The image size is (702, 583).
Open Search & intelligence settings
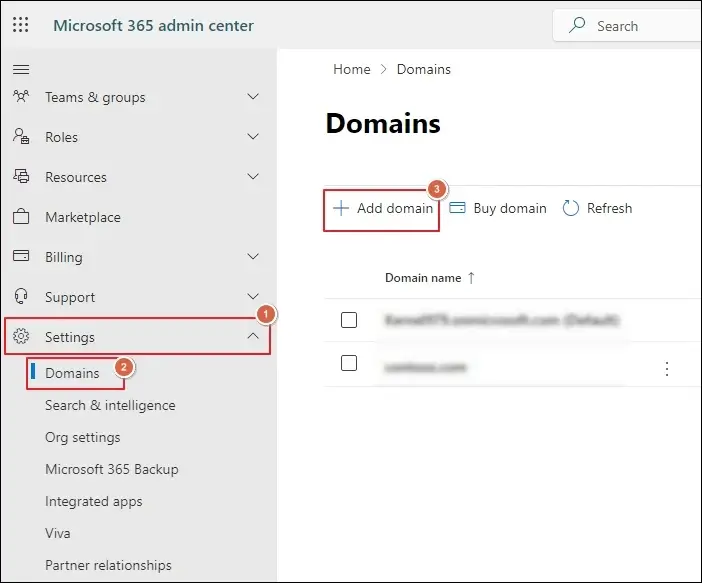click(x=110, y=405)
